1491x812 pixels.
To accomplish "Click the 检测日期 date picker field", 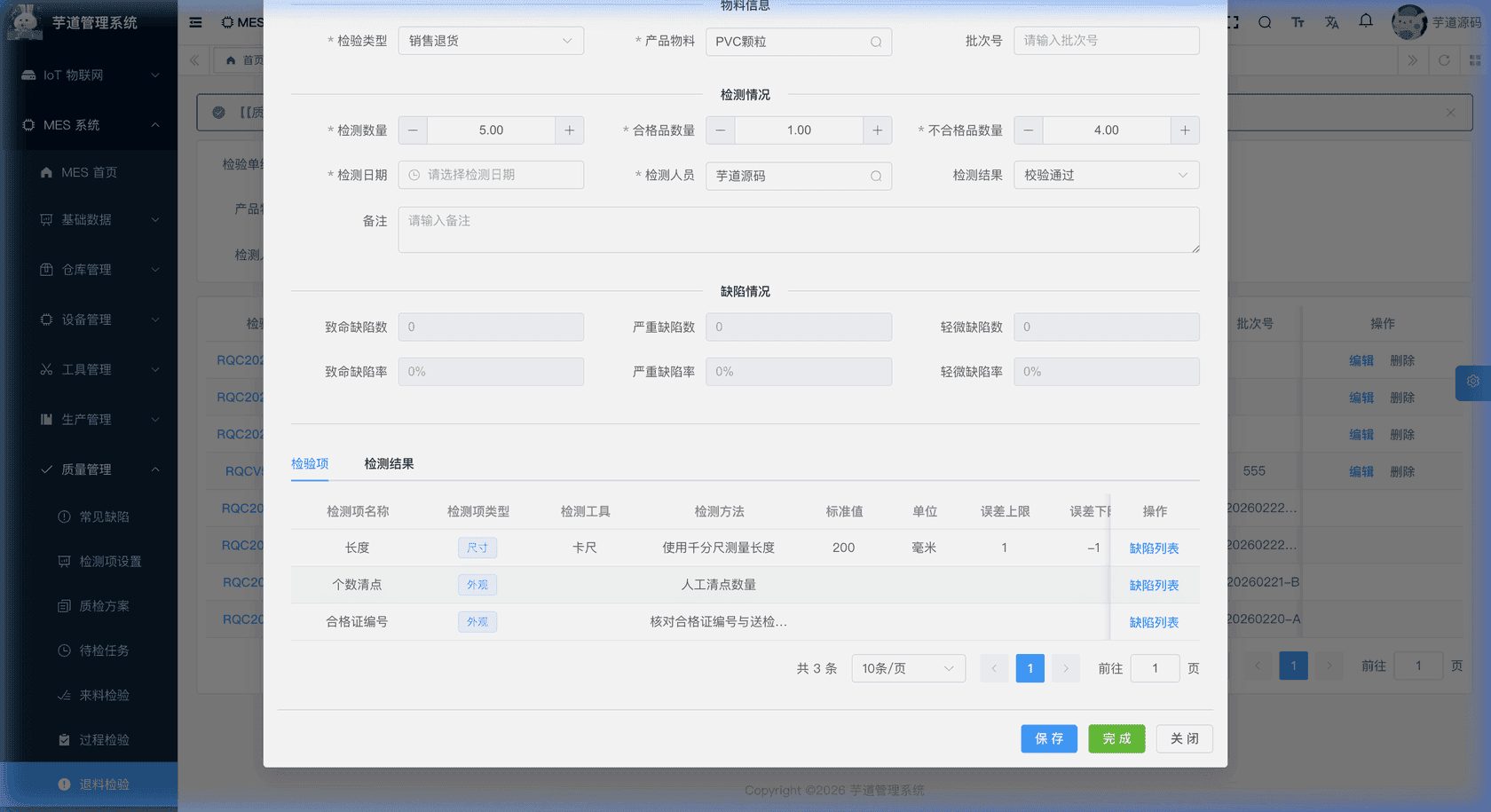I will tap(491, 175).
